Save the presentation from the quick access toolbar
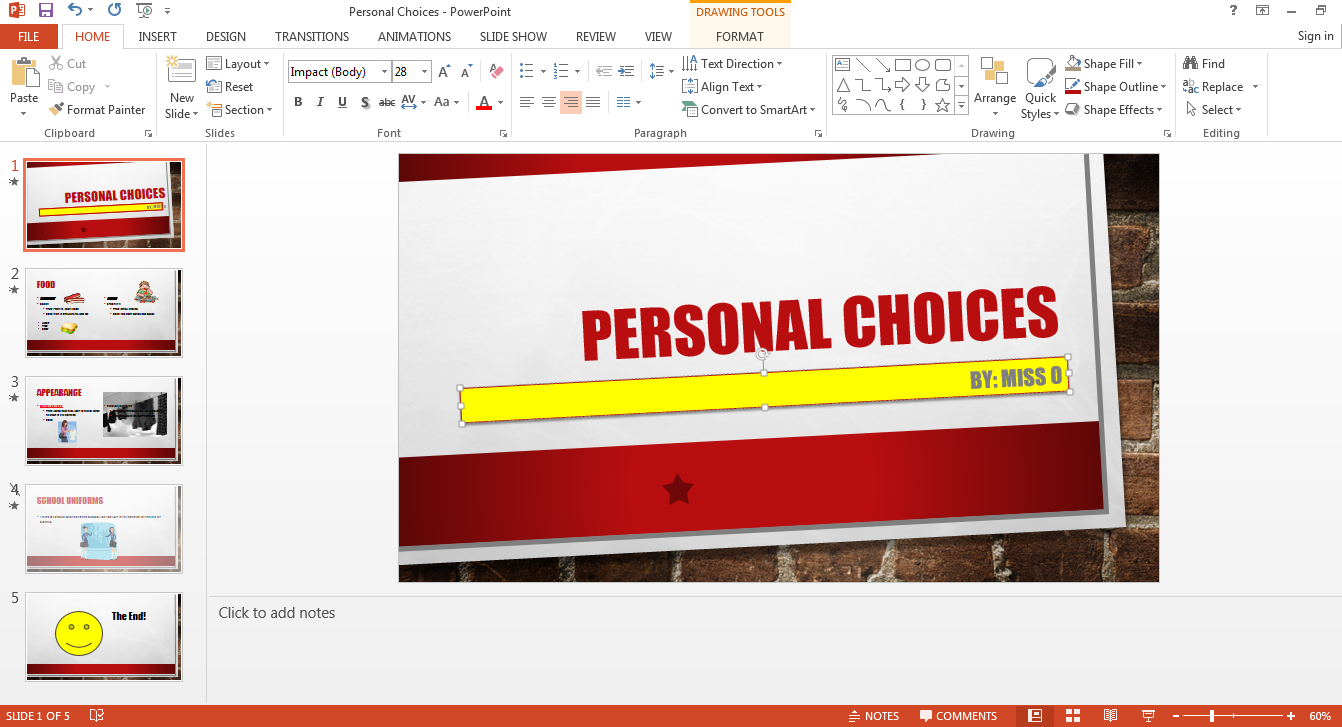The width and height of the screenshot is (1342, 727). point(46,11)
